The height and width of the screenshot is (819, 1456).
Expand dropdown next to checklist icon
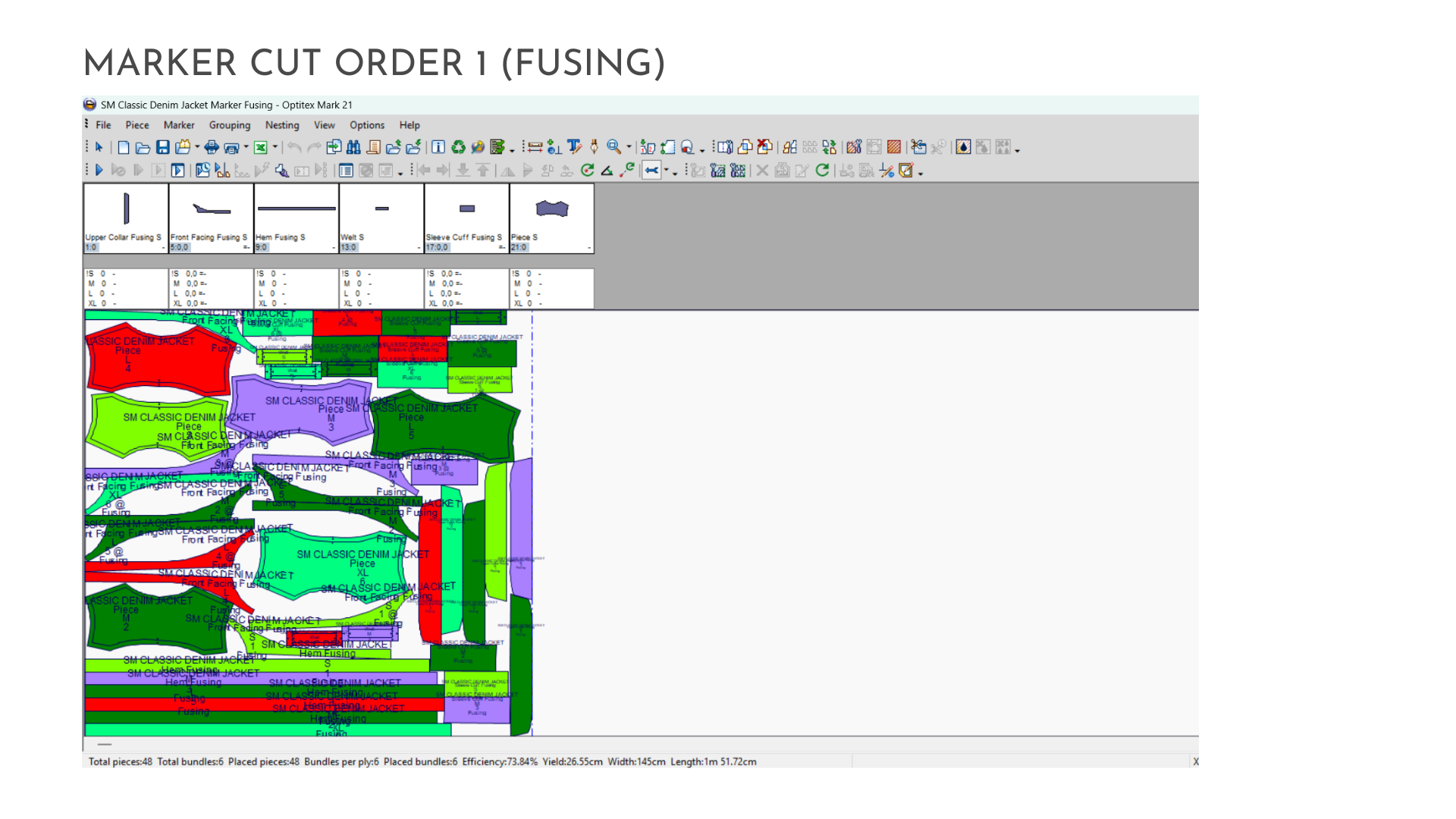click(512, 150)
